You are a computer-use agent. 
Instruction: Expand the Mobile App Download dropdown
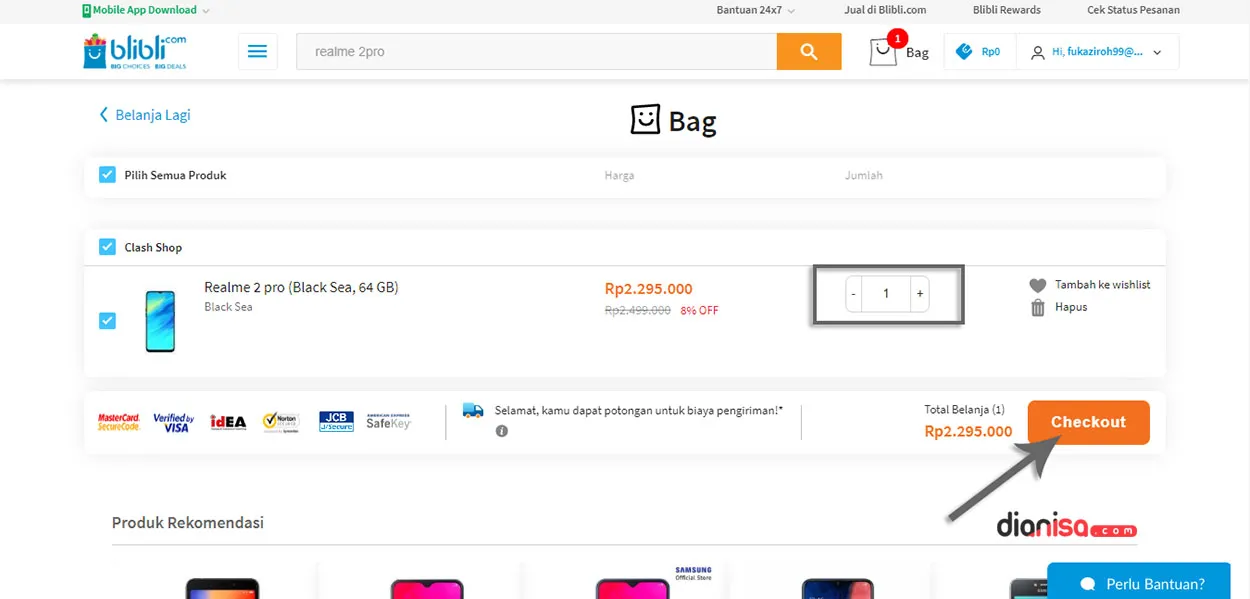145,10
